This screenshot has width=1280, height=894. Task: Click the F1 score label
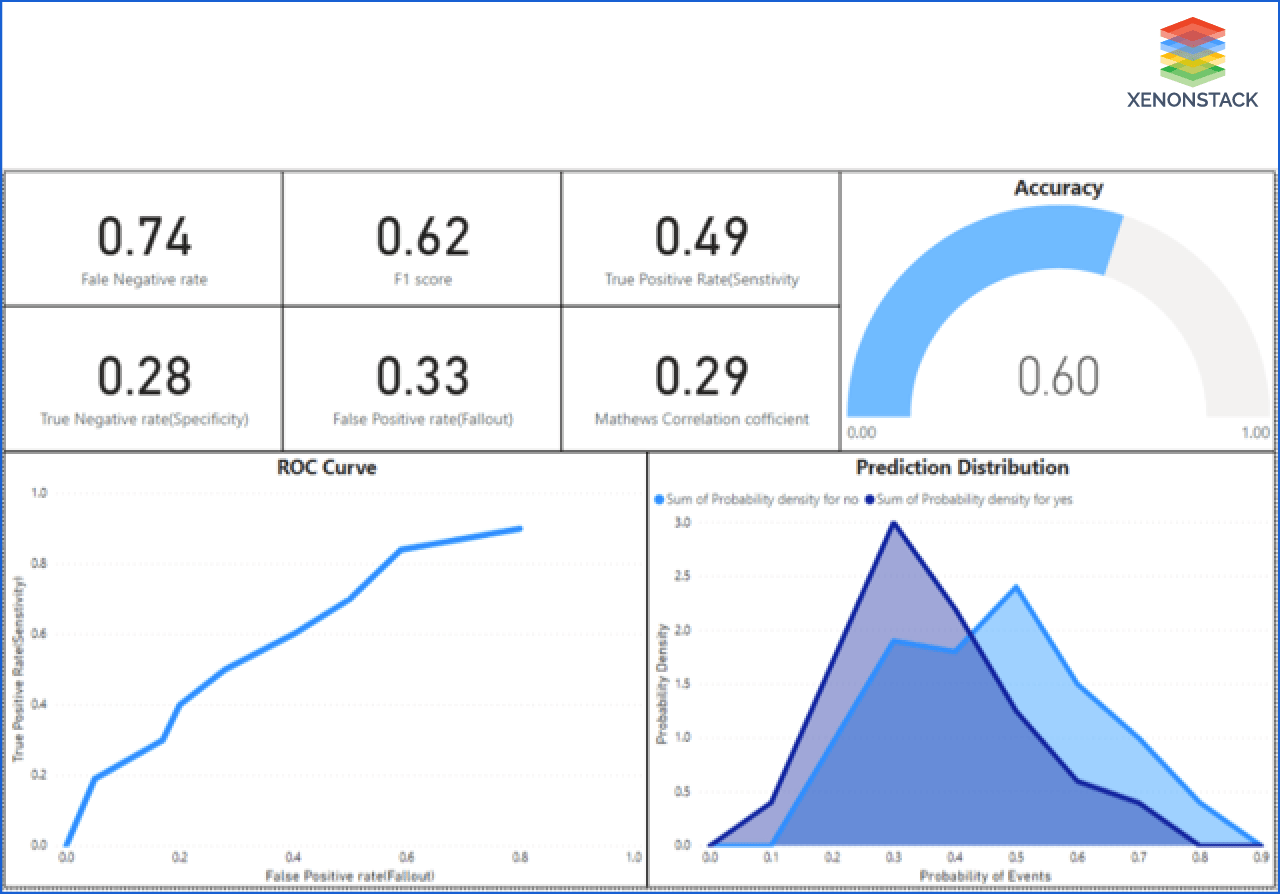pyautogui.click(x=422, y=280)
